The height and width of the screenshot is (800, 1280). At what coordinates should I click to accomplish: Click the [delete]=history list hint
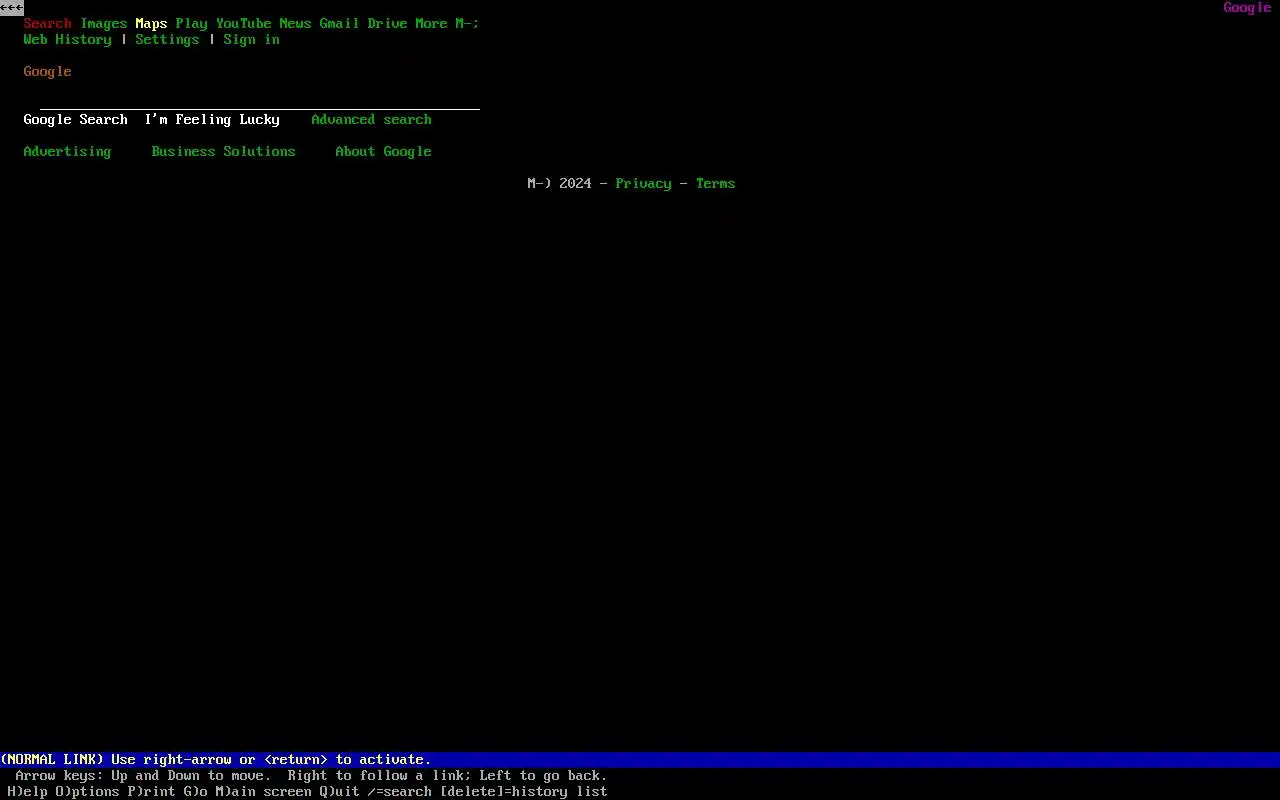(524, 792)
